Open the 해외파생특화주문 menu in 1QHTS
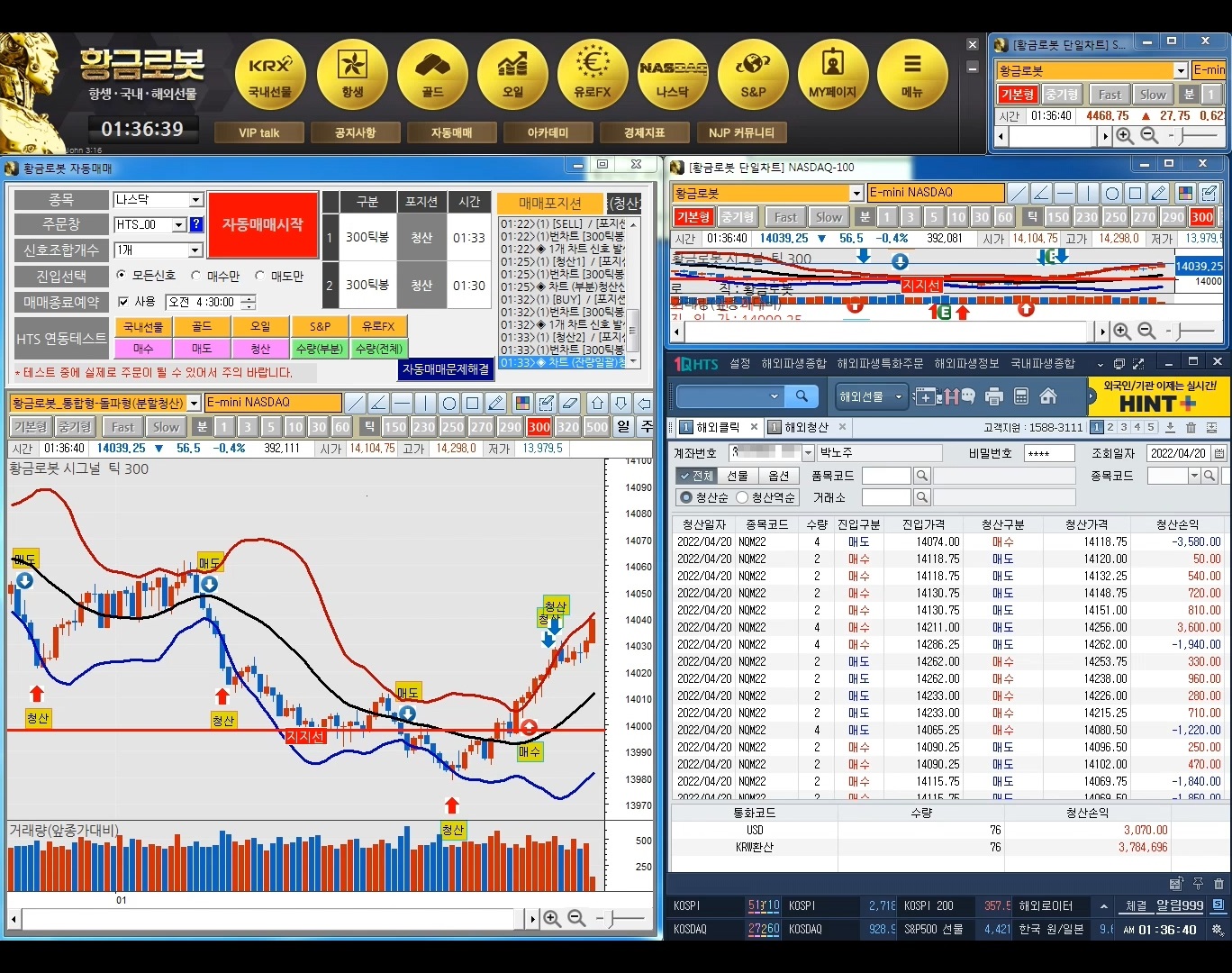The image size is (1232, 973). pos(880,363)
